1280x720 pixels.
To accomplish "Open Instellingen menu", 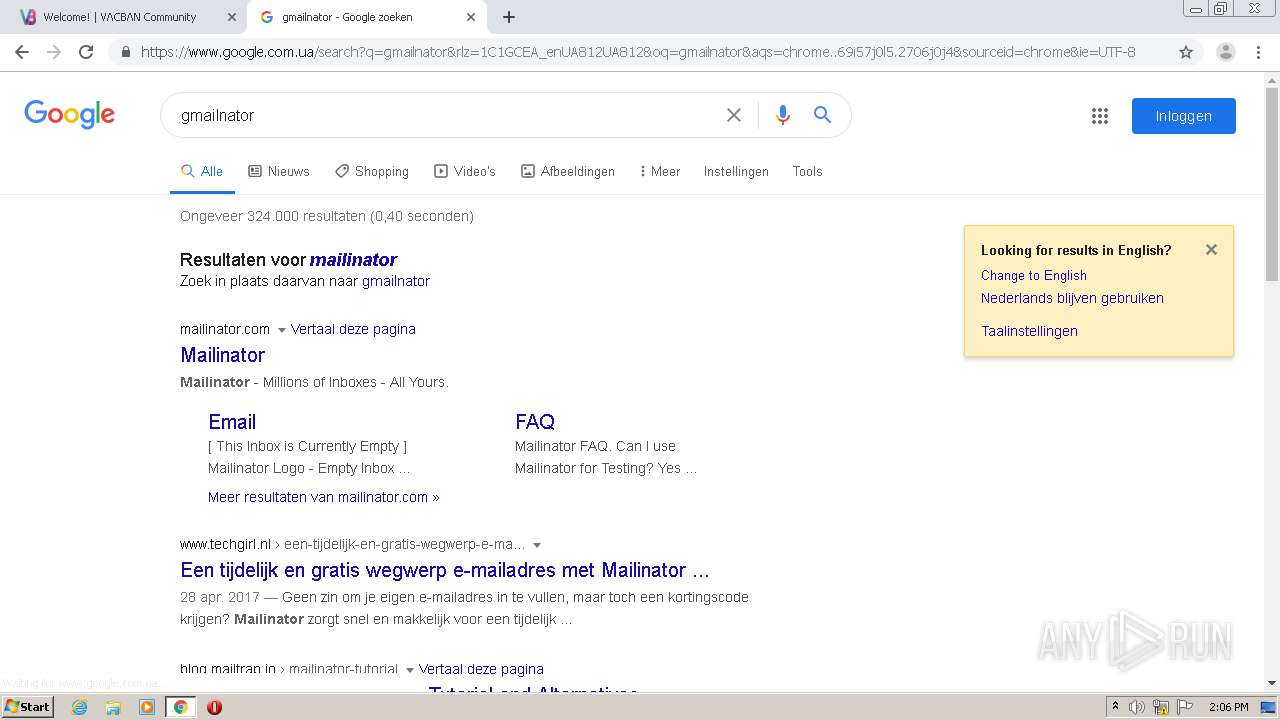I will [x=736, y=171].
